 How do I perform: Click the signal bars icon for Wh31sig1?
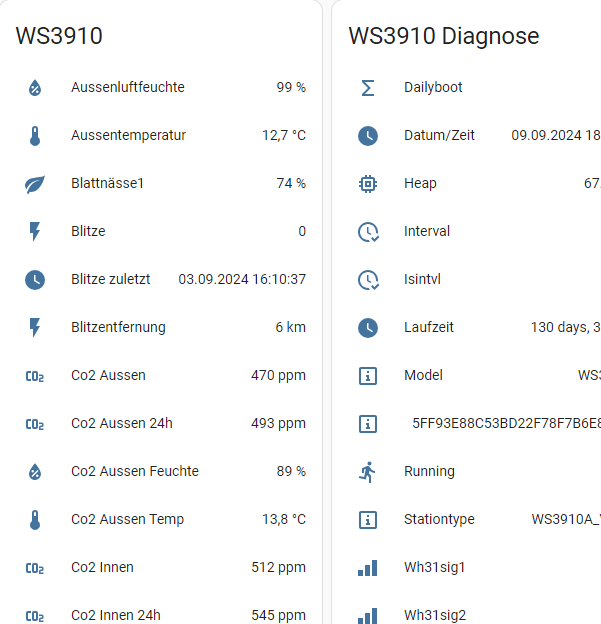point(368,568)
